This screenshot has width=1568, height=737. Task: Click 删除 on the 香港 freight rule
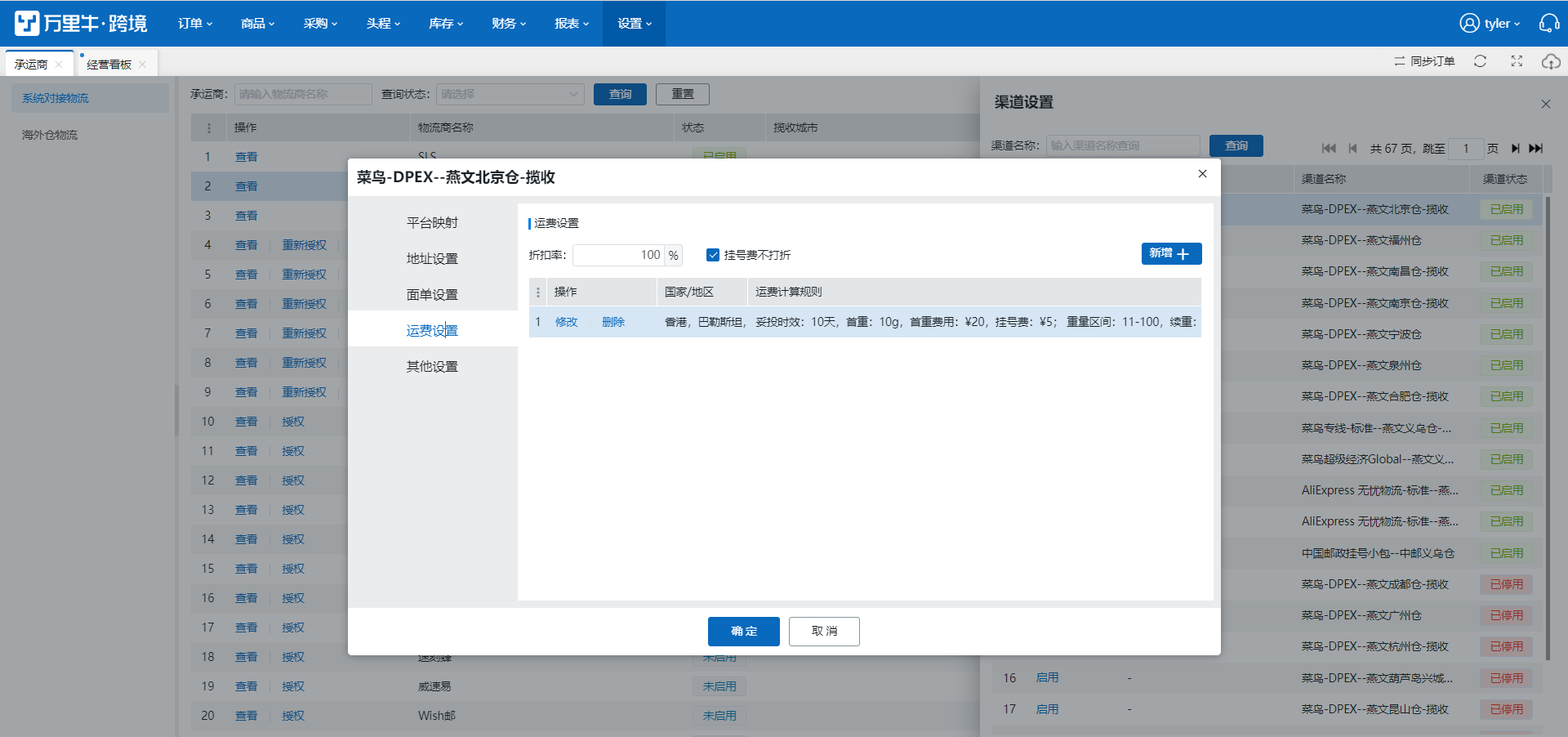(613, 322)
